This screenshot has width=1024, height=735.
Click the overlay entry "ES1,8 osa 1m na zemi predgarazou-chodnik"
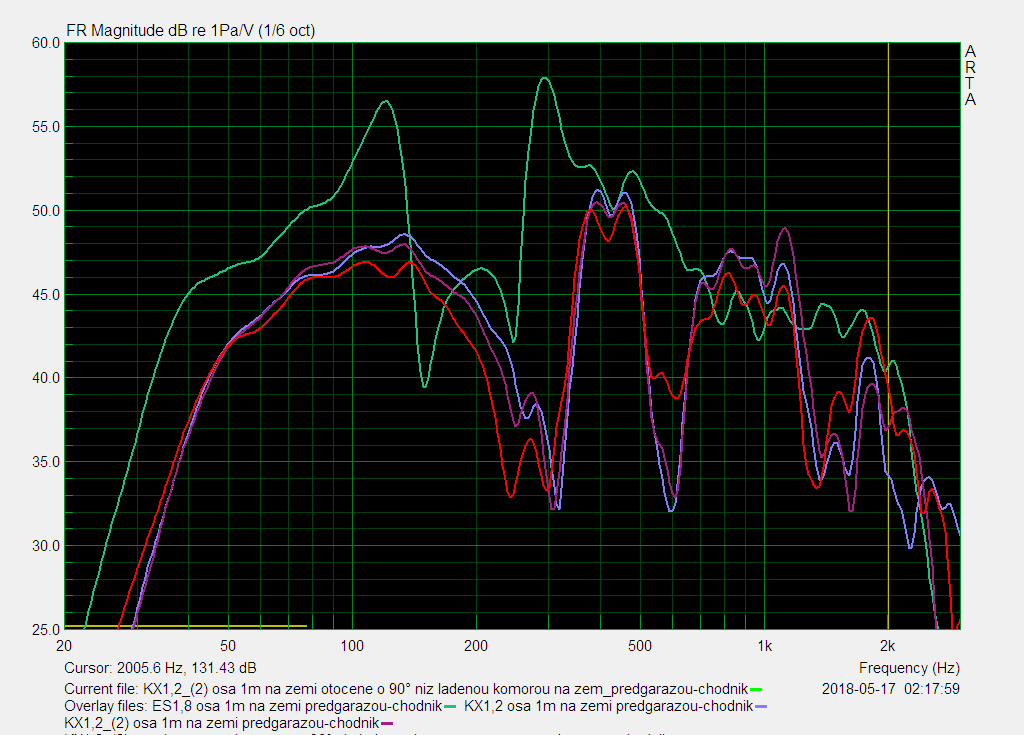pos(297,706)
